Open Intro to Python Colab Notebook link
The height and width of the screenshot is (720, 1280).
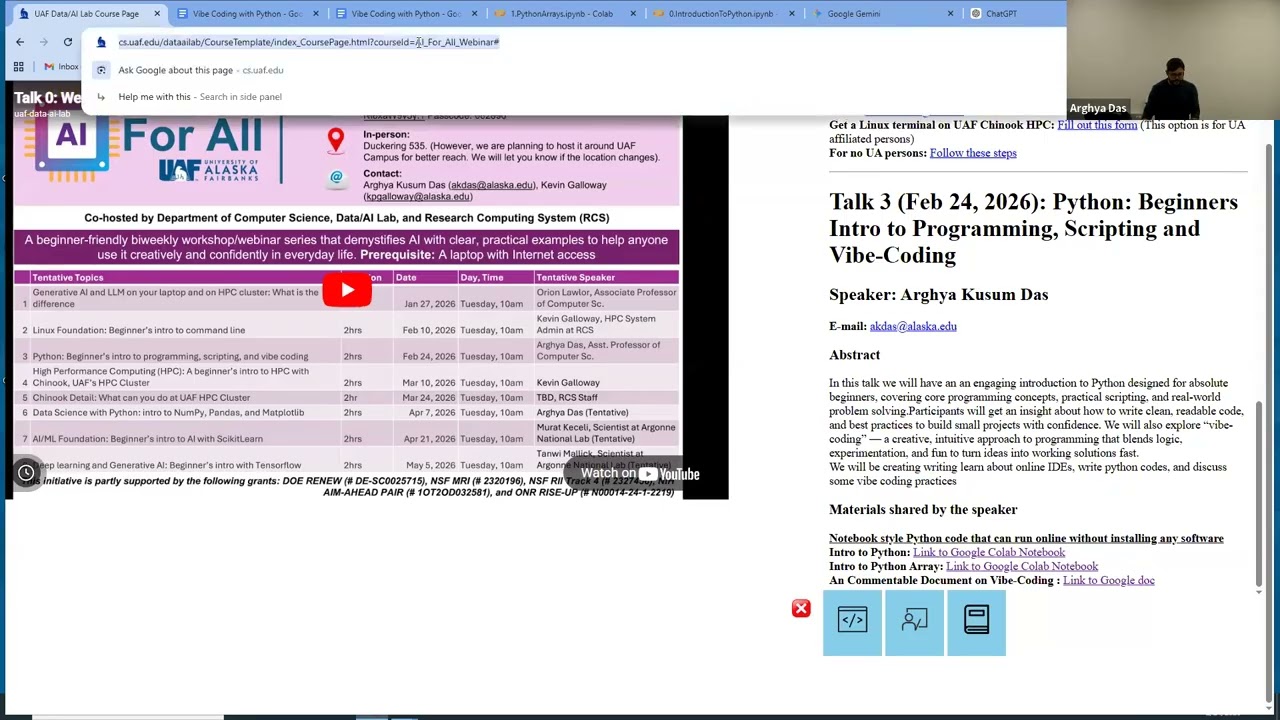989,552
